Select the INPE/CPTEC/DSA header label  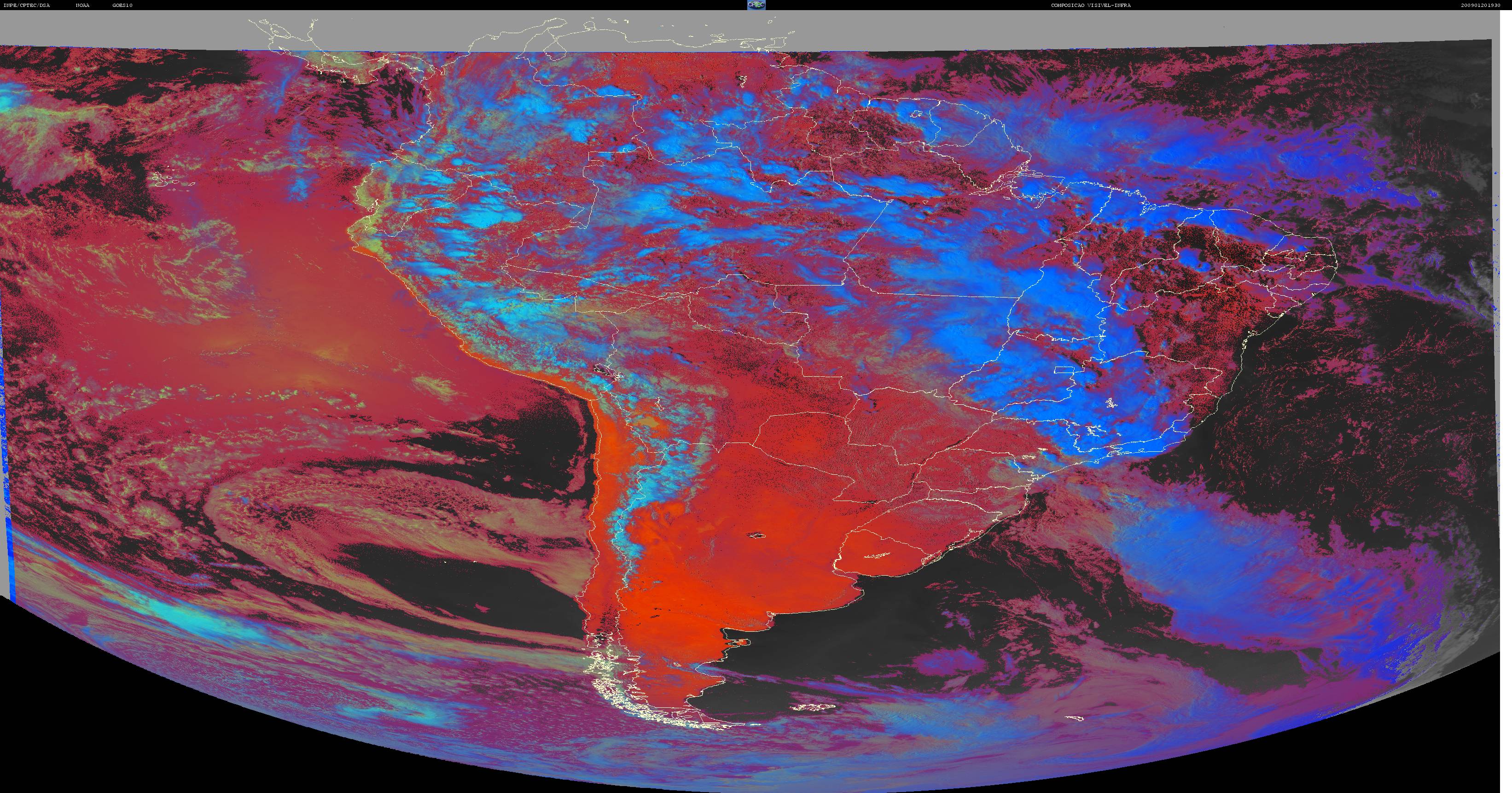coord(27,5)
